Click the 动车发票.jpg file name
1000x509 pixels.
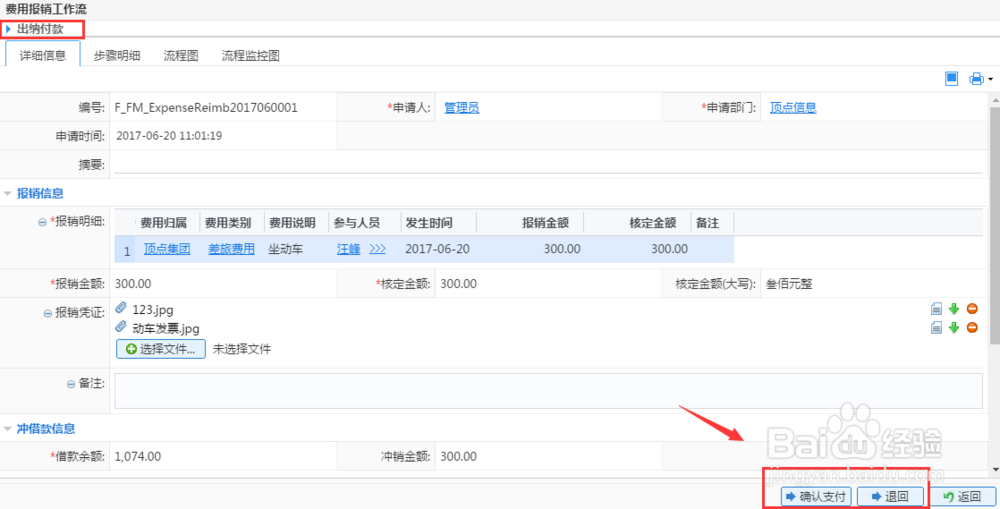166,329
